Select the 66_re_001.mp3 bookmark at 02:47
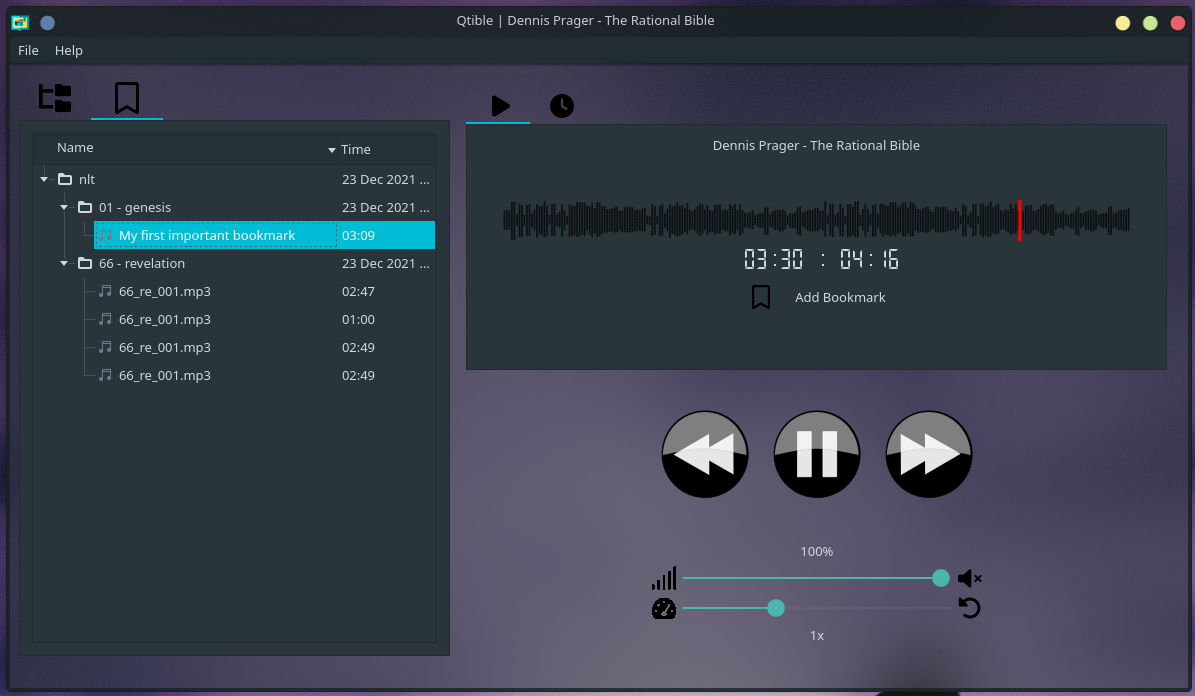 (264, 291)
